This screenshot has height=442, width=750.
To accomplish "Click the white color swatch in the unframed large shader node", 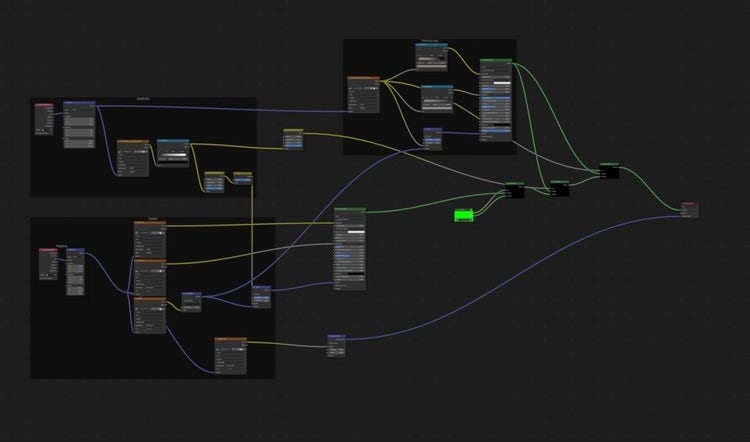I will coord(356,232).
